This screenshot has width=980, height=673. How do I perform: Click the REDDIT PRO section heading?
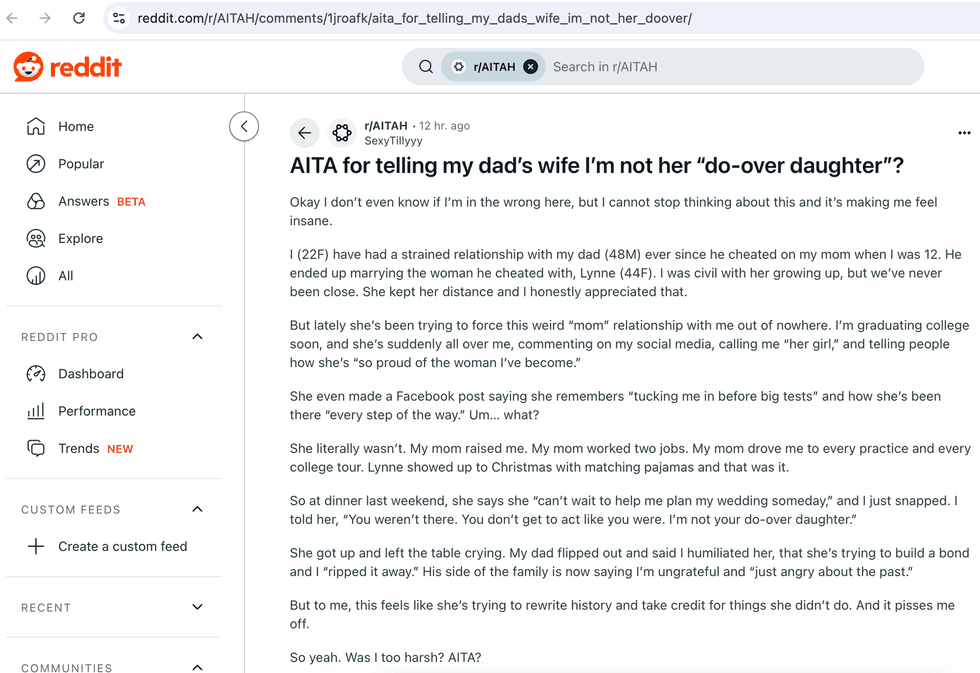coord(59,337)
